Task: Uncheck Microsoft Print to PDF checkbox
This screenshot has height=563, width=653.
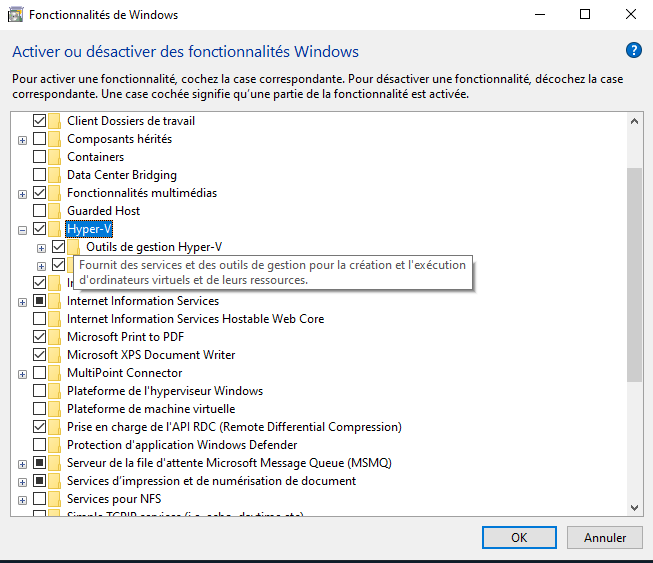Action: 40,336
